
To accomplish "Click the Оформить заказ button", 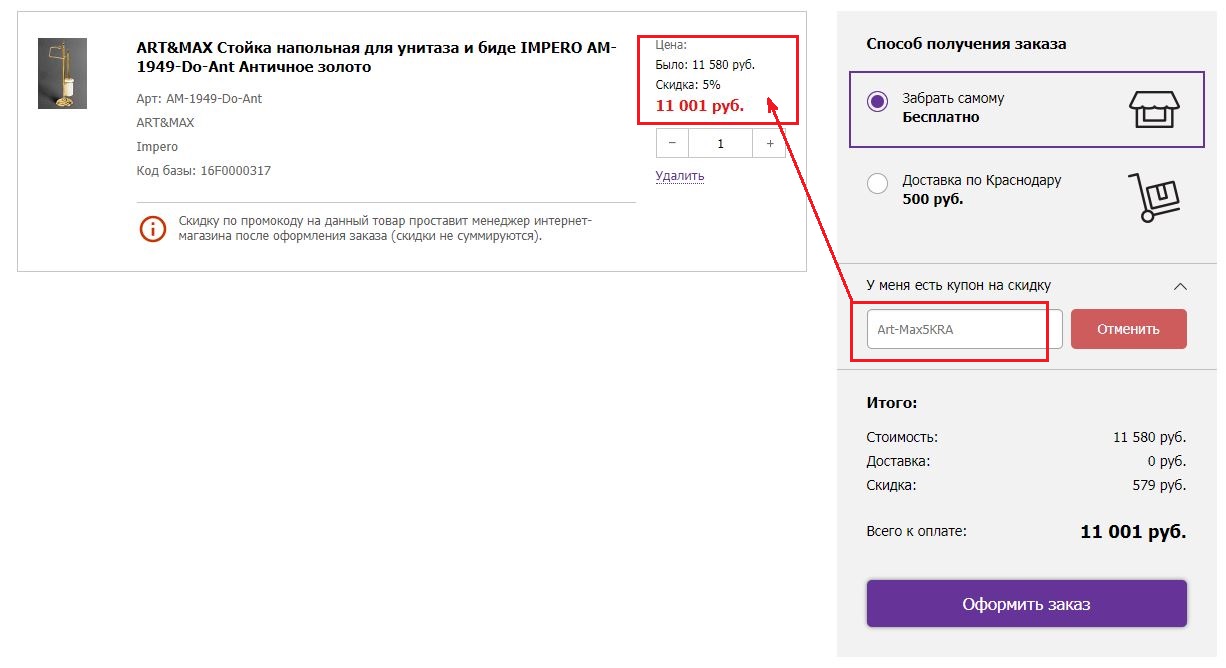I will pyautogui.click(x=1026, y=604).
